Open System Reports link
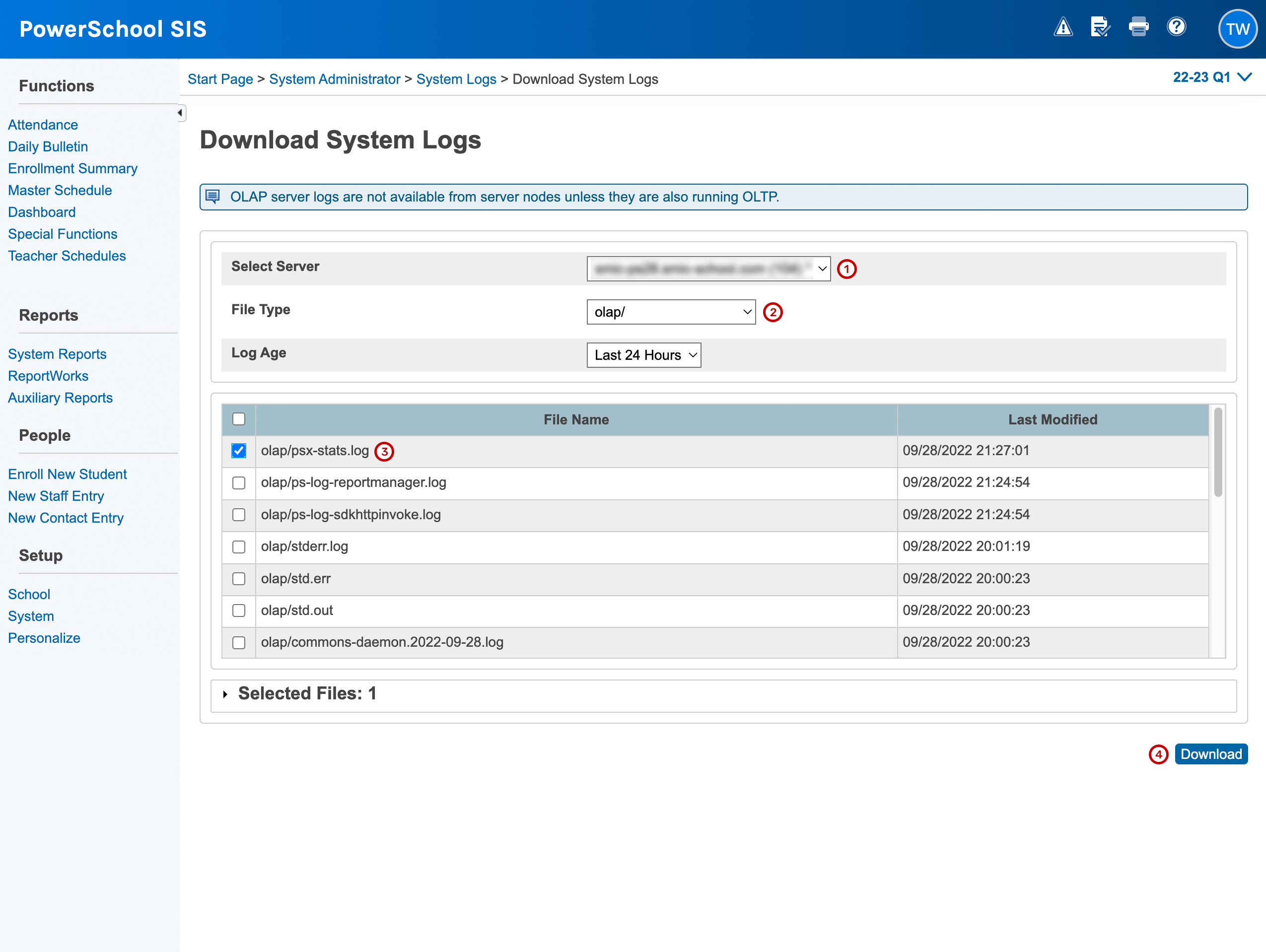1266x952 pixels. (57, 354)
